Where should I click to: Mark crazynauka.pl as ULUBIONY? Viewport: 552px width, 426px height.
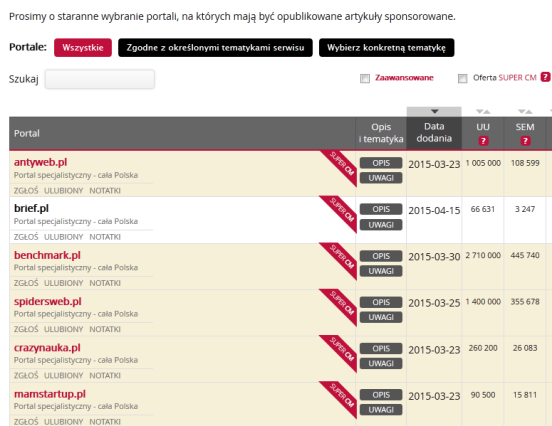[x=63, y=376]
